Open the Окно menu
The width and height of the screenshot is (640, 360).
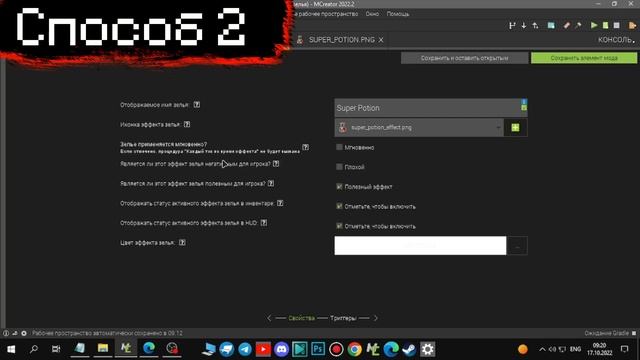click(372, 14)
